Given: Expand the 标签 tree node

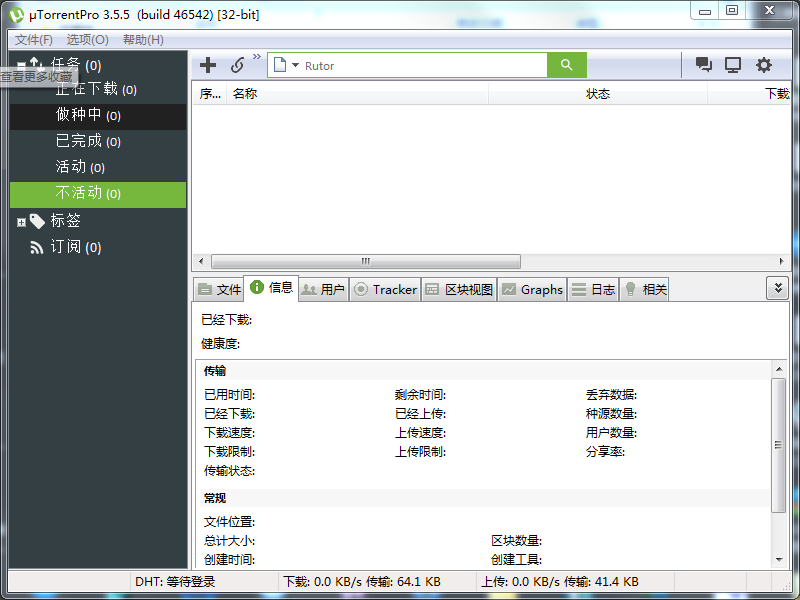Looking at the screenshot, I should [x=21, y=222].
